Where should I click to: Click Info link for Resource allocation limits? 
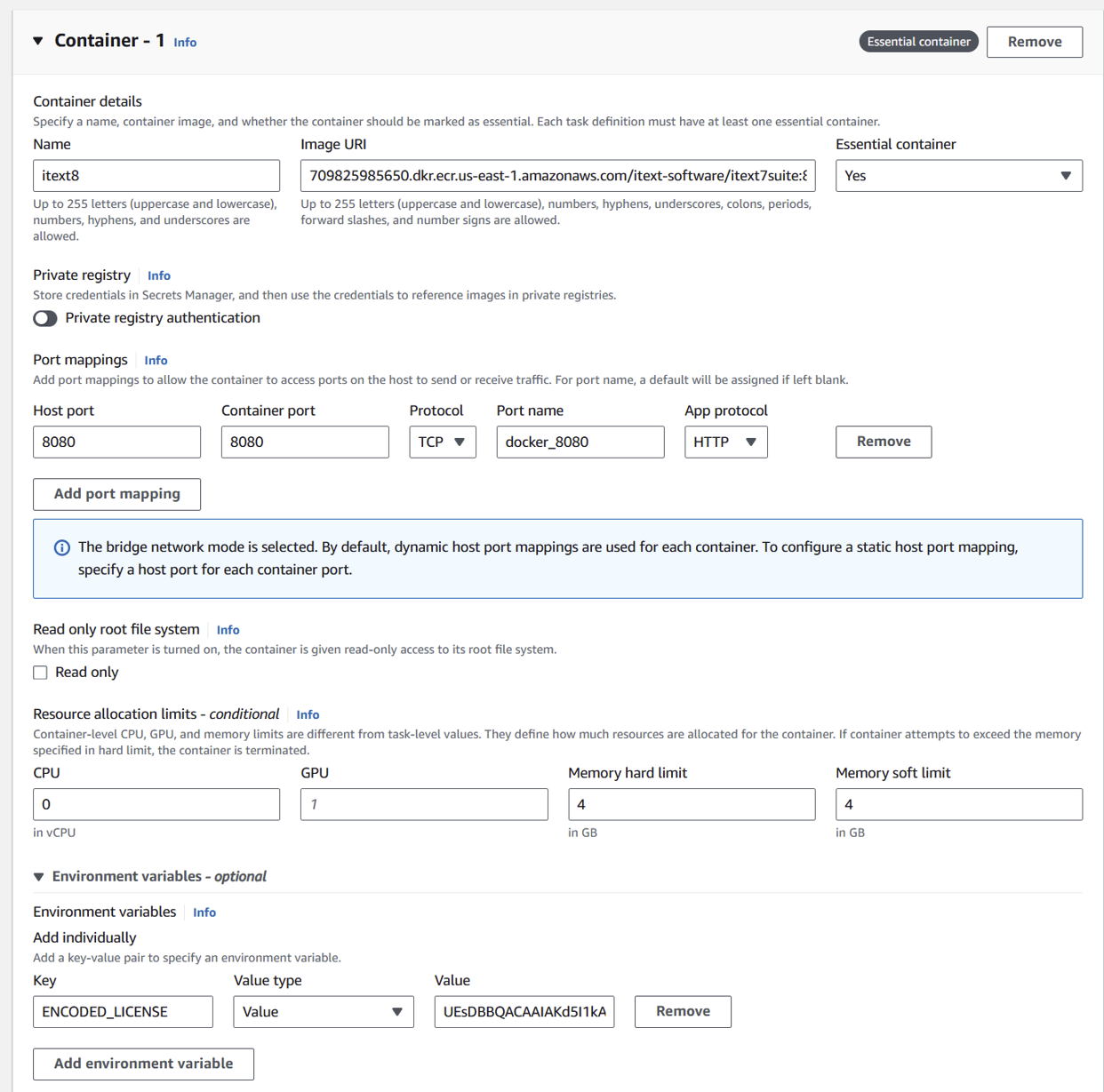[x=308, y=714]
